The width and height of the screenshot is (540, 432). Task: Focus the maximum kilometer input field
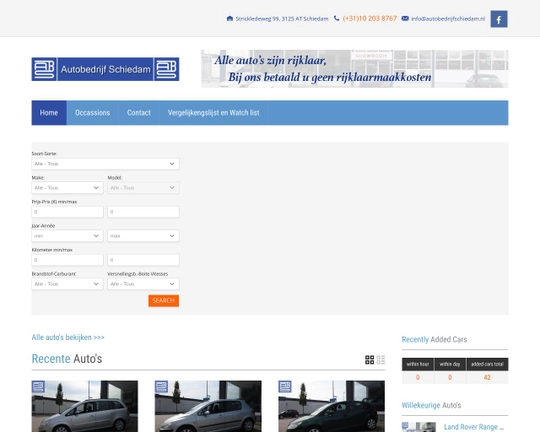[143, 260]
